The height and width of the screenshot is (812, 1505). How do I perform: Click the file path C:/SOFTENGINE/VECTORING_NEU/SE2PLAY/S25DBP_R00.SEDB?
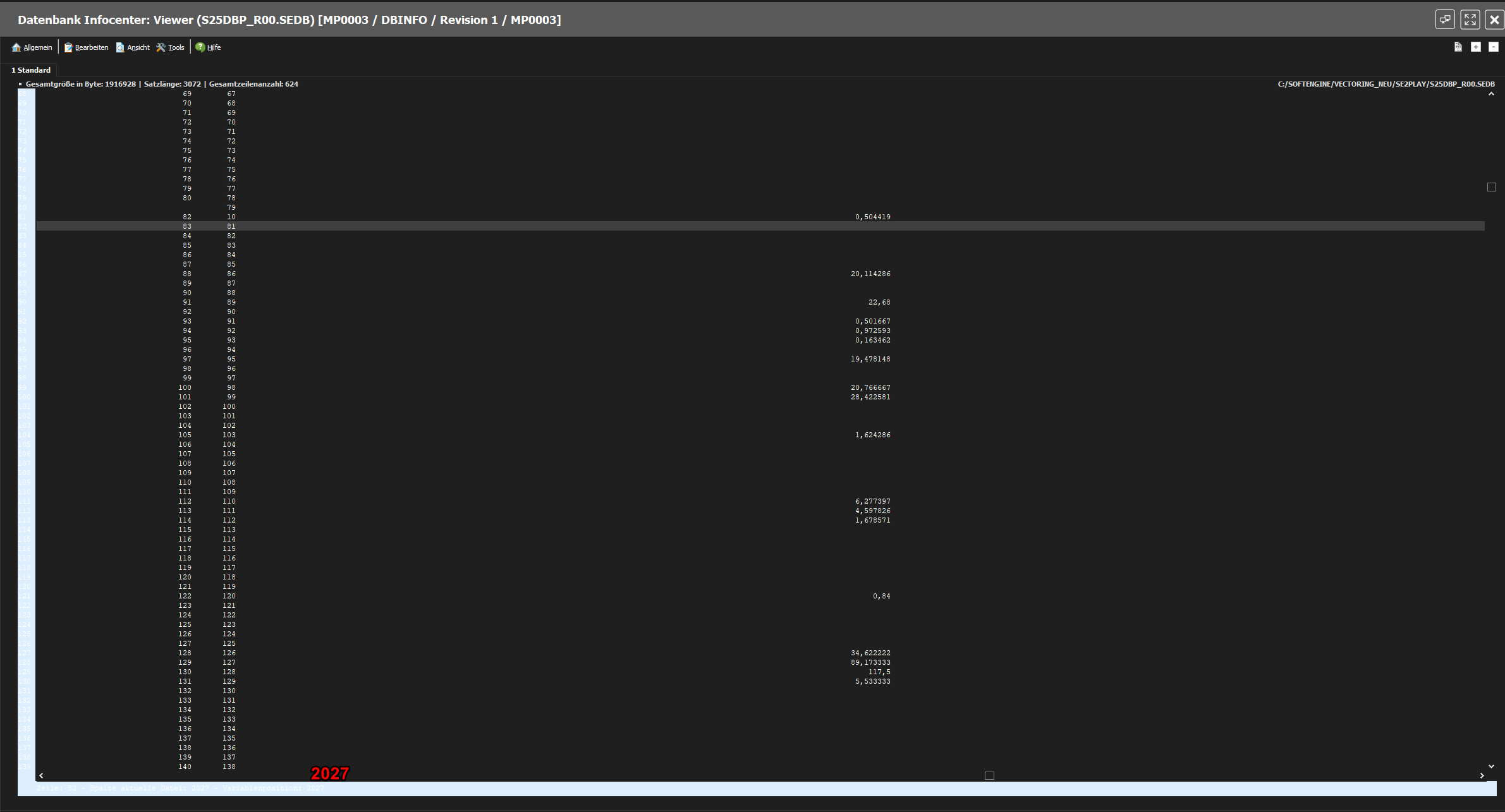click(x=1386, y=84)
